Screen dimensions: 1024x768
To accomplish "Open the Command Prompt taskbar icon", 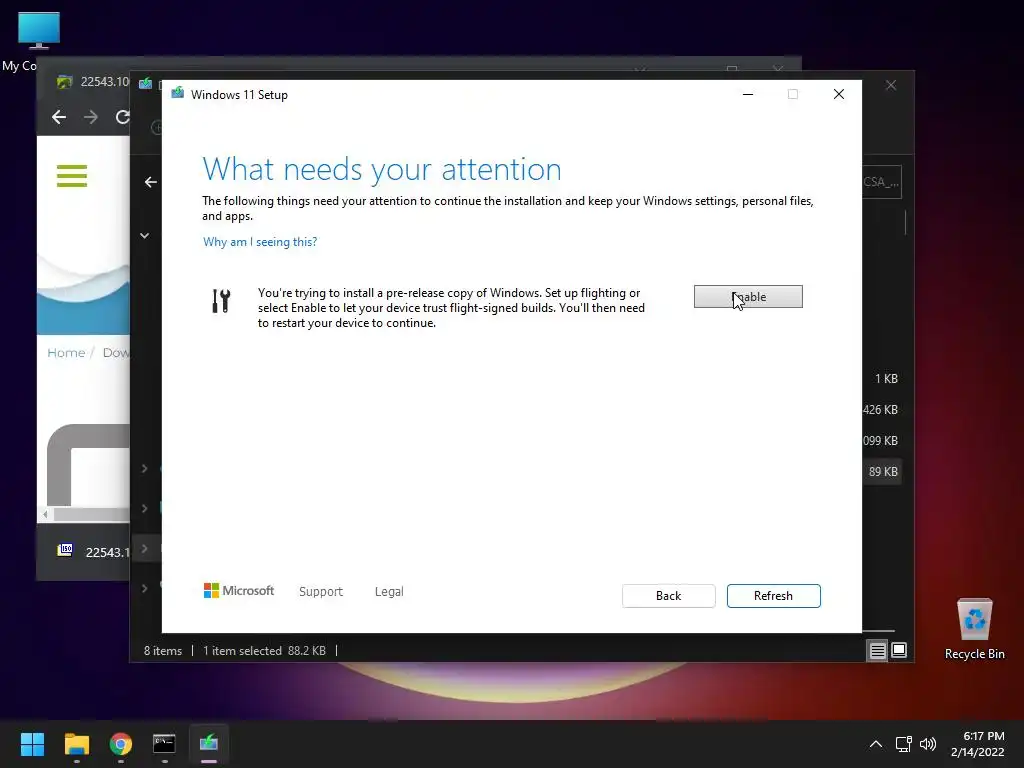I will tap(164, 743).
